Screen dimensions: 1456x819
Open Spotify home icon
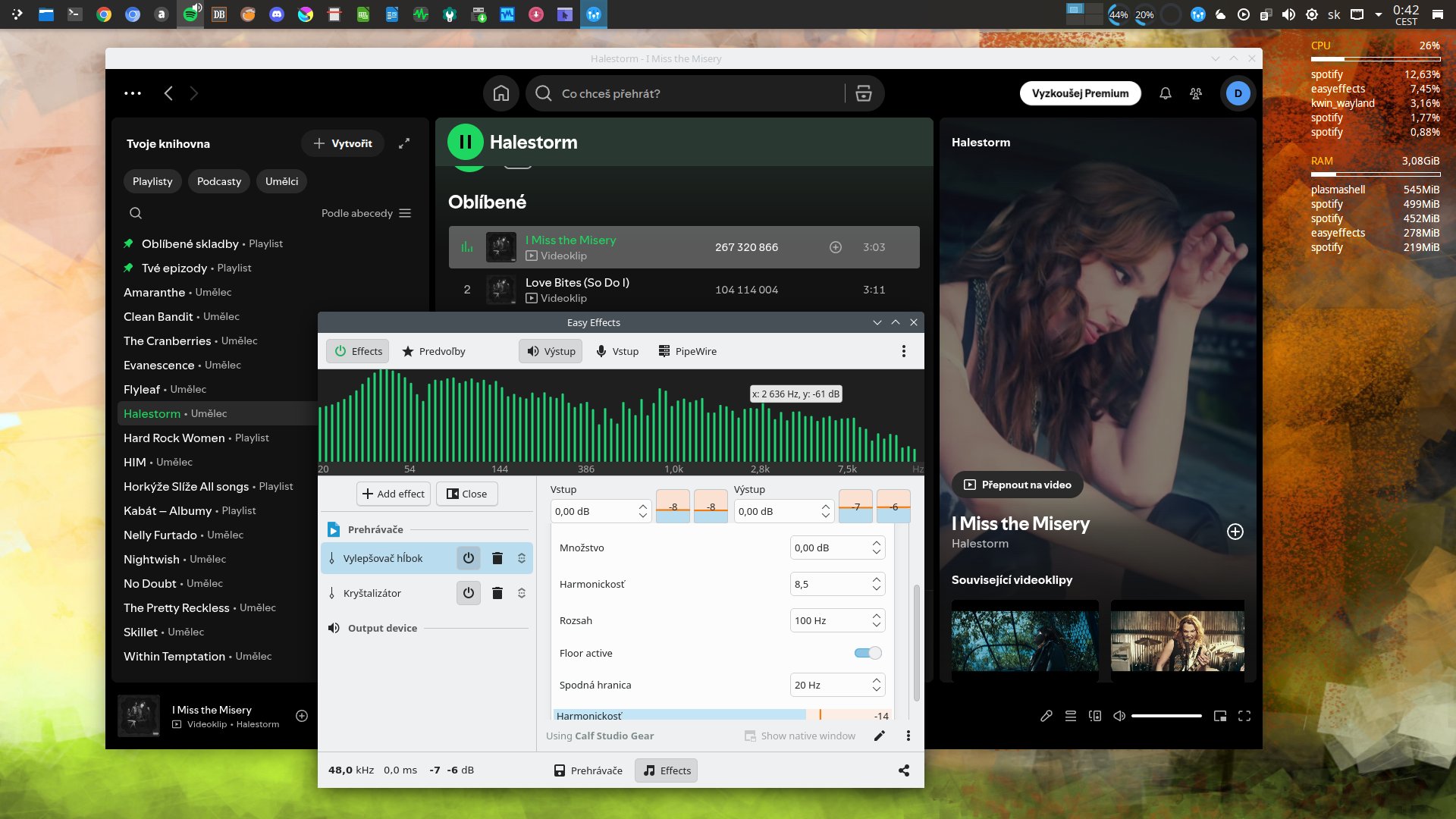[x=501, y=93]
